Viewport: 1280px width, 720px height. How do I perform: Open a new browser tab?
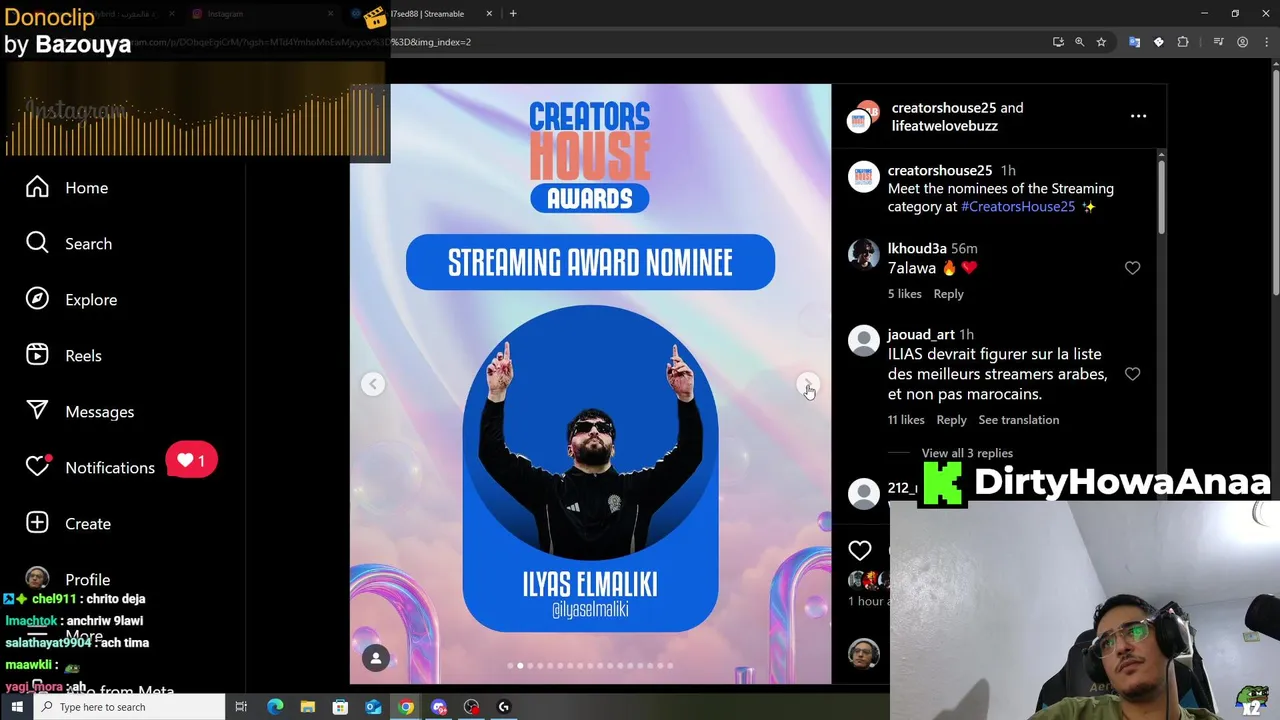(x=513, y=14)
